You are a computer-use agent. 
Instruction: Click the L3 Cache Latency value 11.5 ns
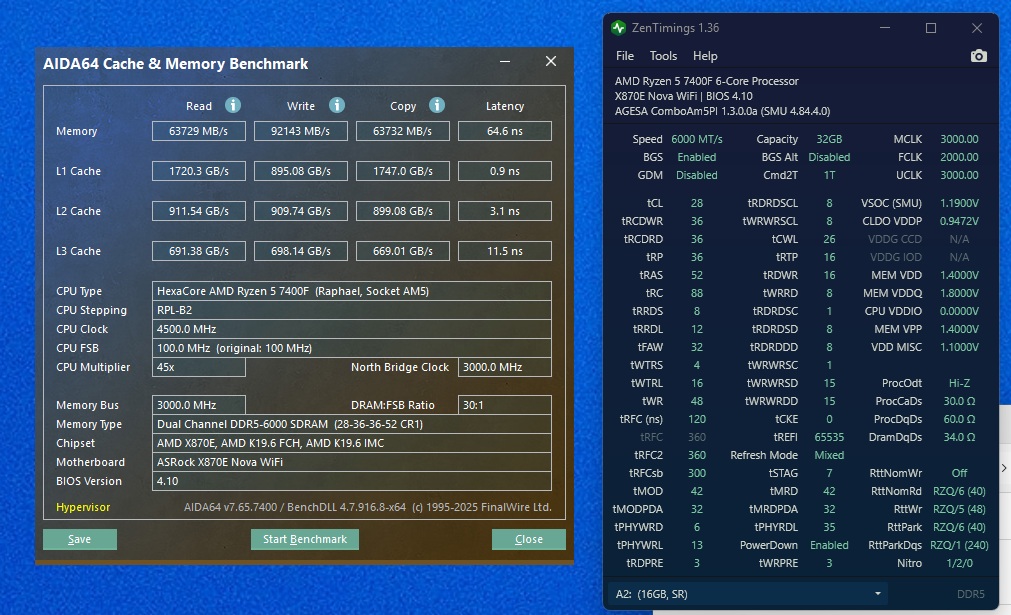[505, 251]
